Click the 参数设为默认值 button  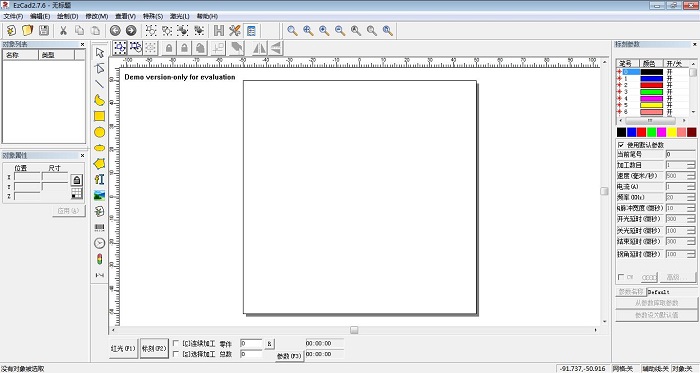[656, 315]
